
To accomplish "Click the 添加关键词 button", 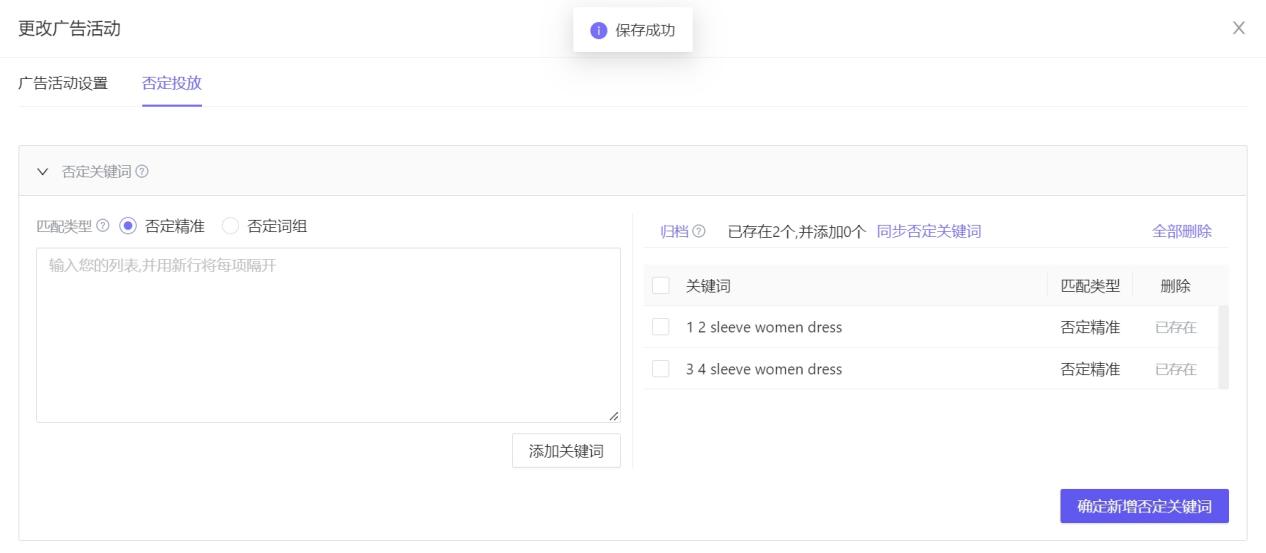I will click(x=566, y=451).
